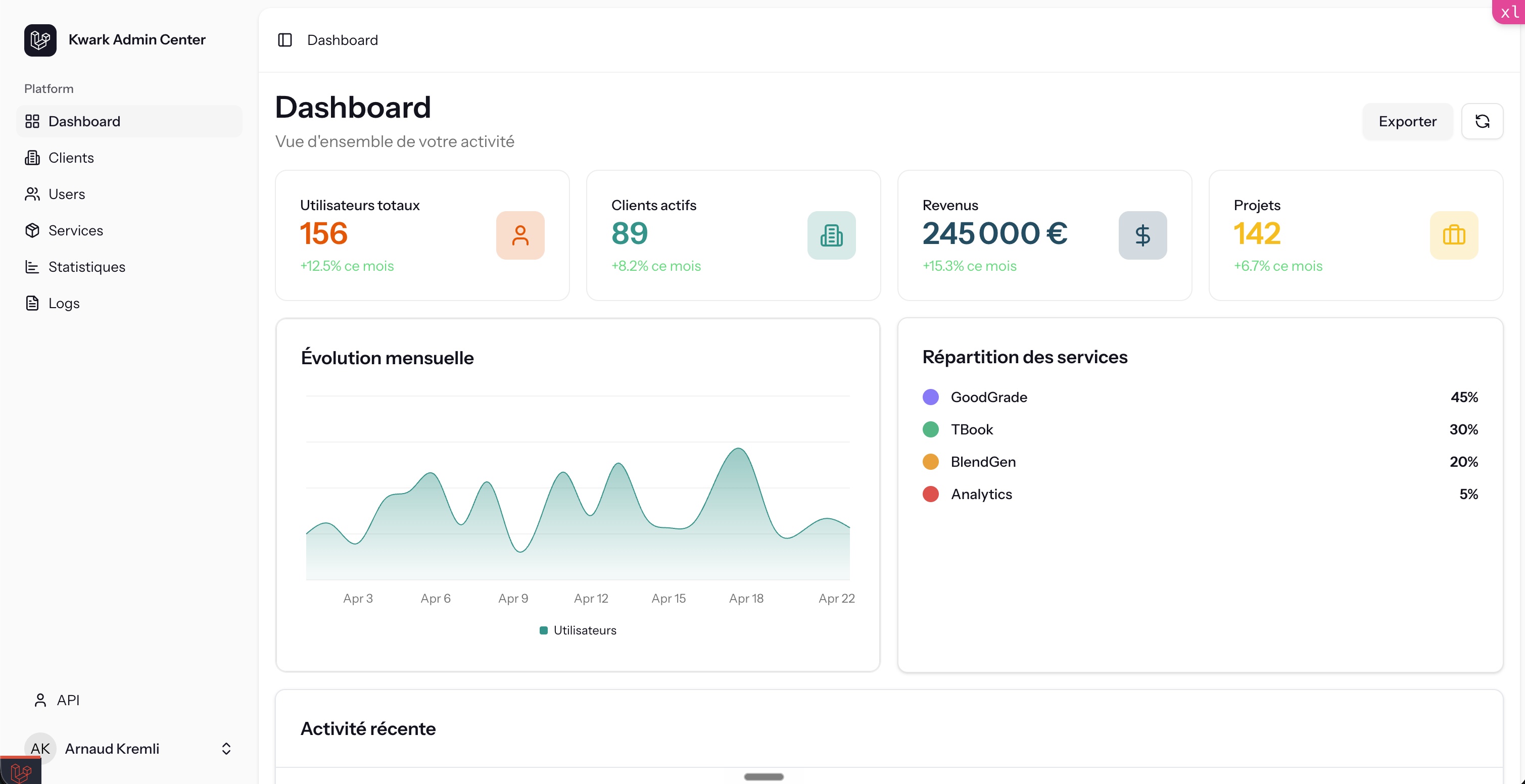
Task: Click the 142 value in Projets
Action: [x=1257, y=233]
